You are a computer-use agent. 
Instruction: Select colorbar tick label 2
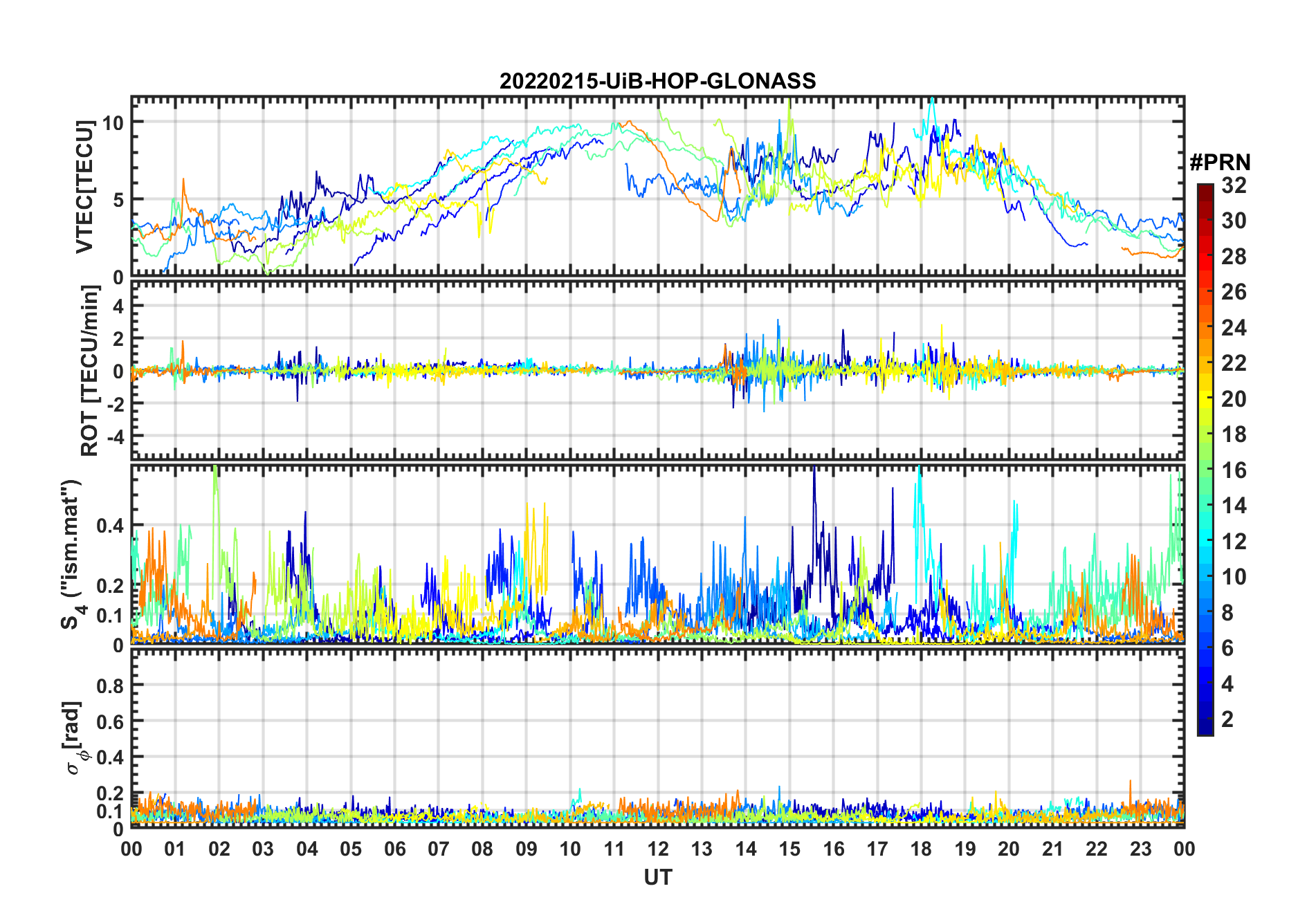click(x=1227, y=719)
